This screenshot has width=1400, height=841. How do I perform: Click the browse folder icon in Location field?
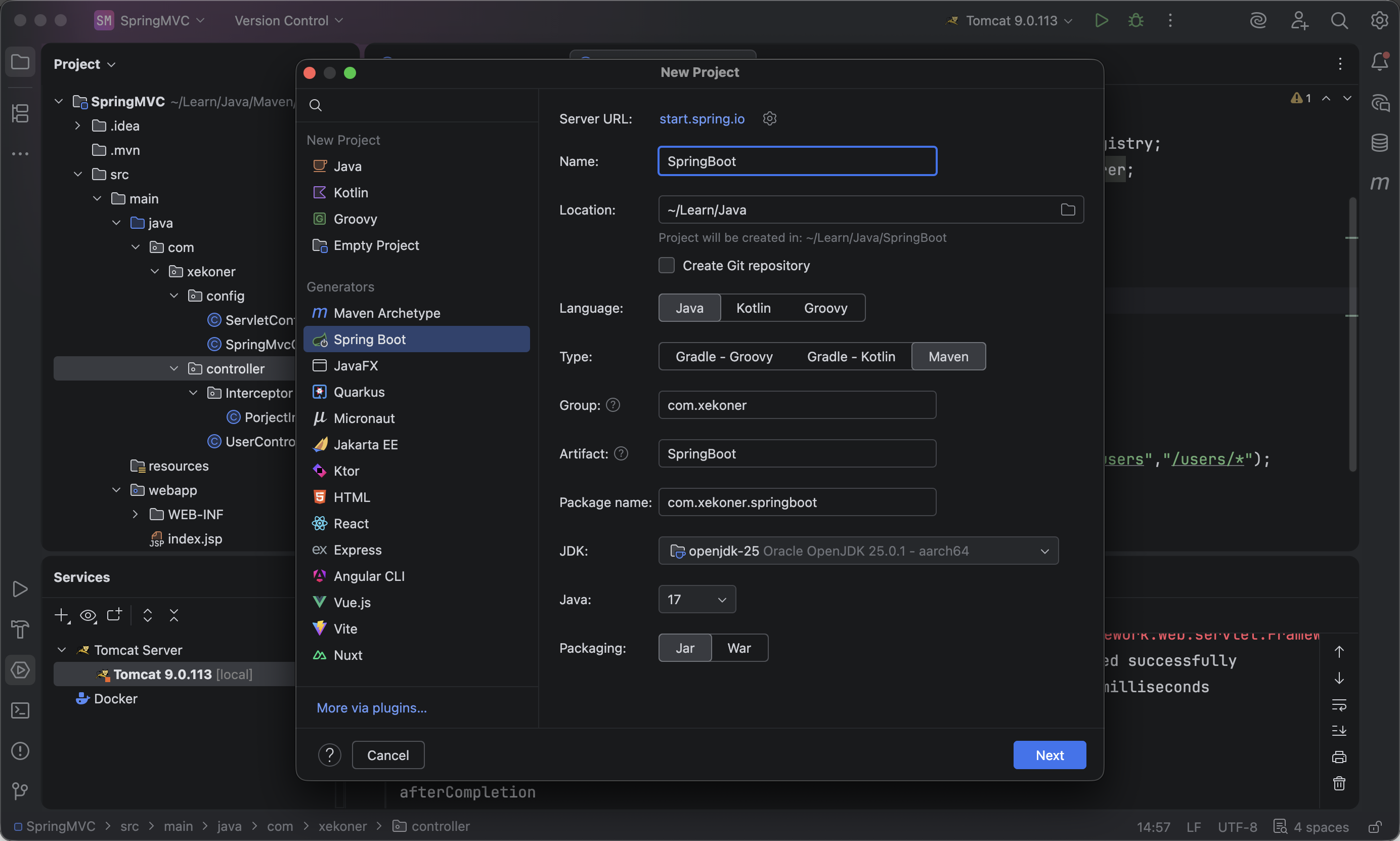coord(1068,209)
